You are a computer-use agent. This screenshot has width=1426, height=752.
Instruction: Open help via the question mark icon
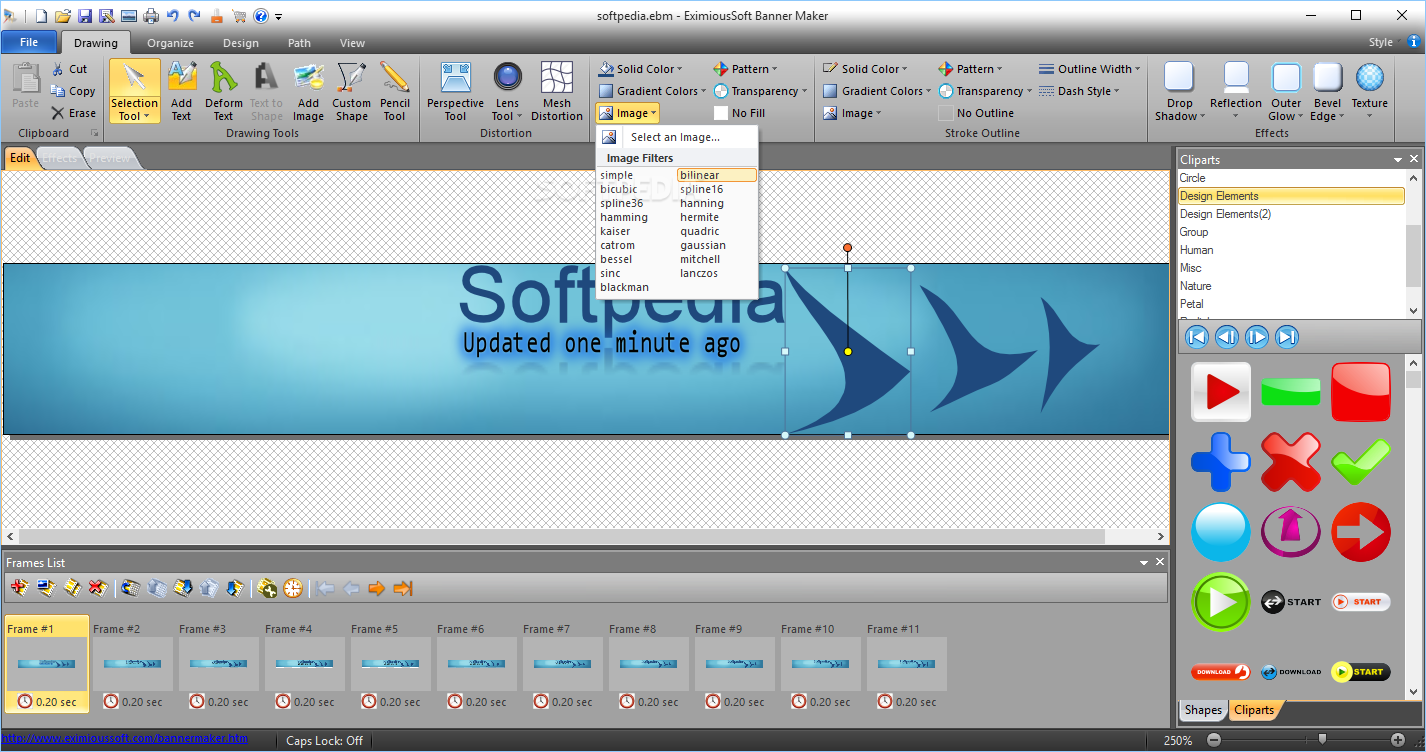[x=261, y=16]
